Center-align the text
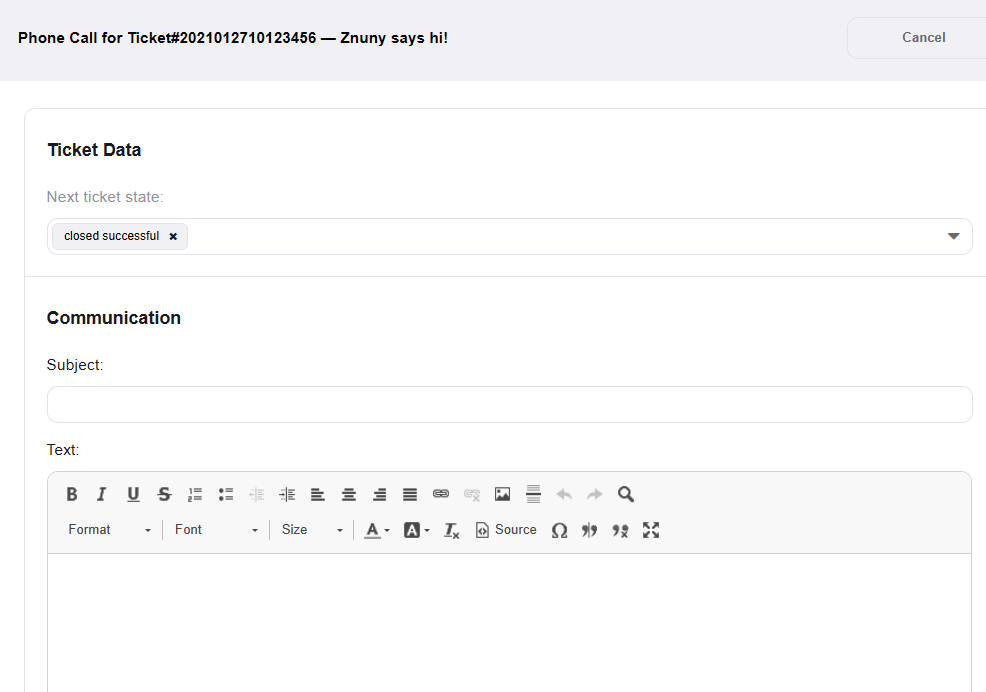This screenshot has height=692, width=986. coord(349,494)
